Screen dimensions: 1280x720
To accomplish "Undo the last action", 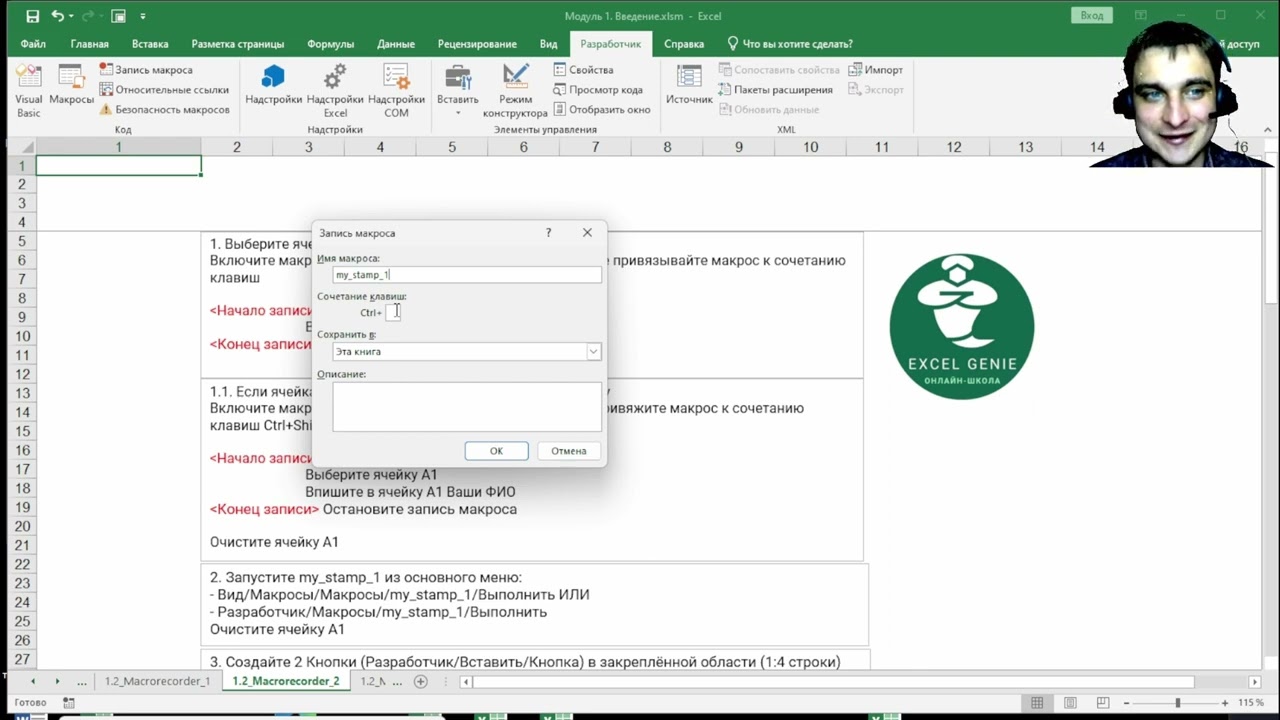I will coord(57,16).
